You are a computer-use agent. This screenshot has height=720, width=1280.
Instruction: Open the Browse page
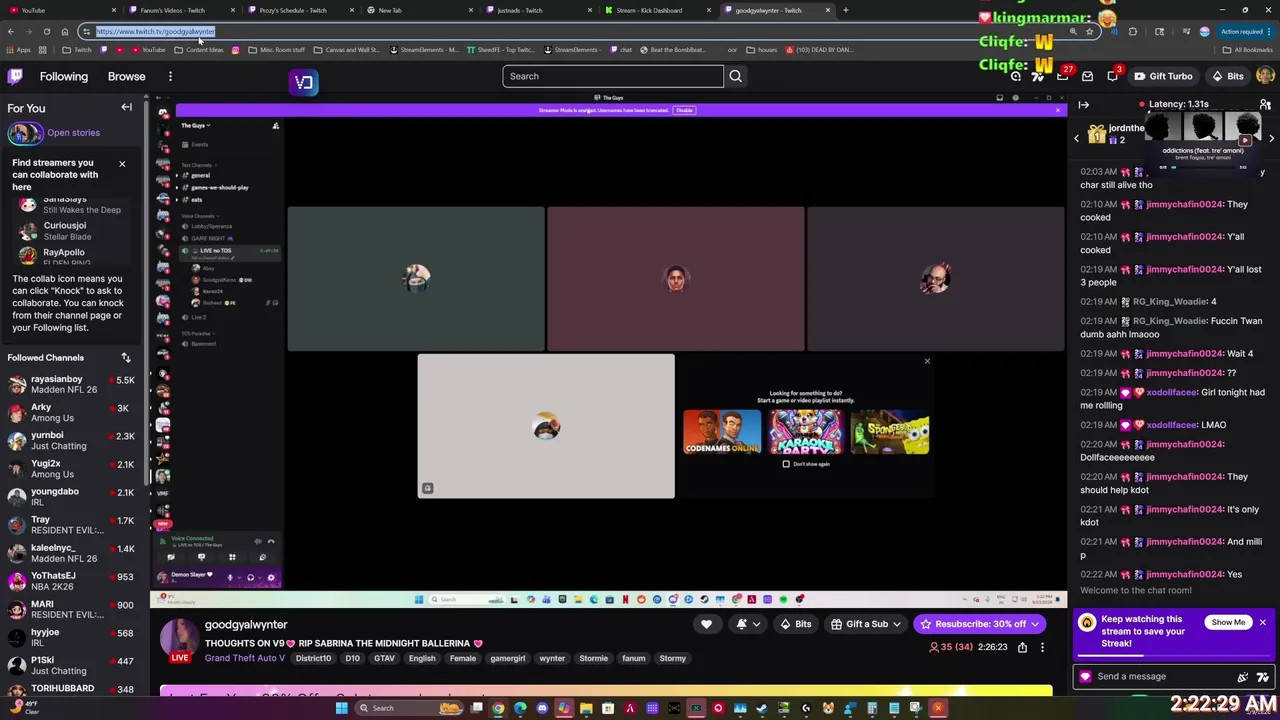[126, 76]
